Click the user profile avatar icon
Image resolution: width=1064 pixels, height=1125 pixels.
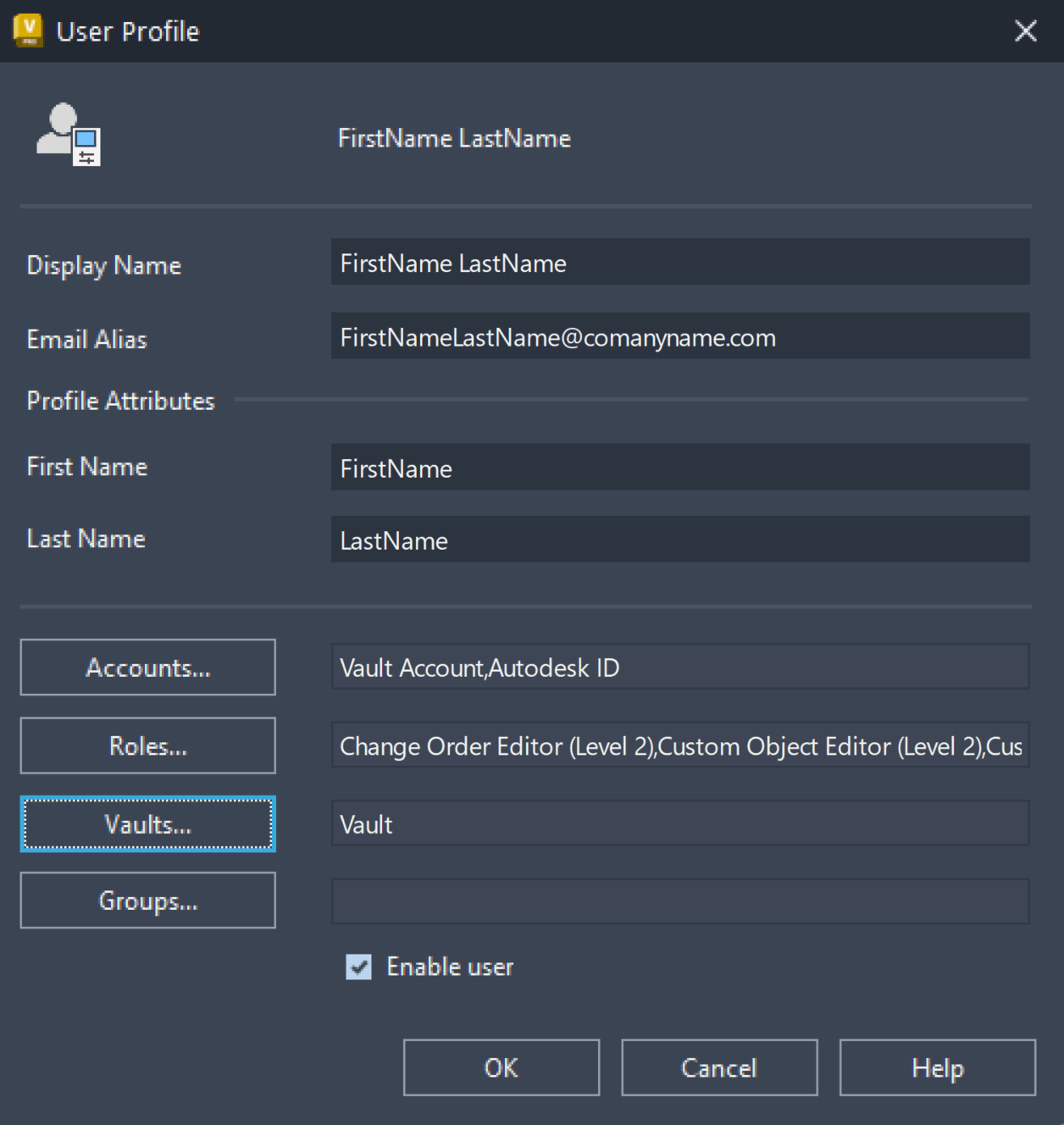(66, 134)
